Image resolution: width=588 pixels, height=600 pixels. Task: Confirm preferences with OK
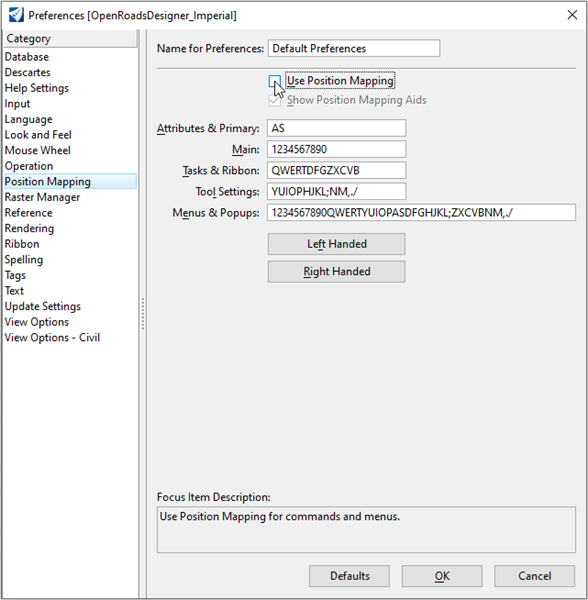click(x=442, y=576)
